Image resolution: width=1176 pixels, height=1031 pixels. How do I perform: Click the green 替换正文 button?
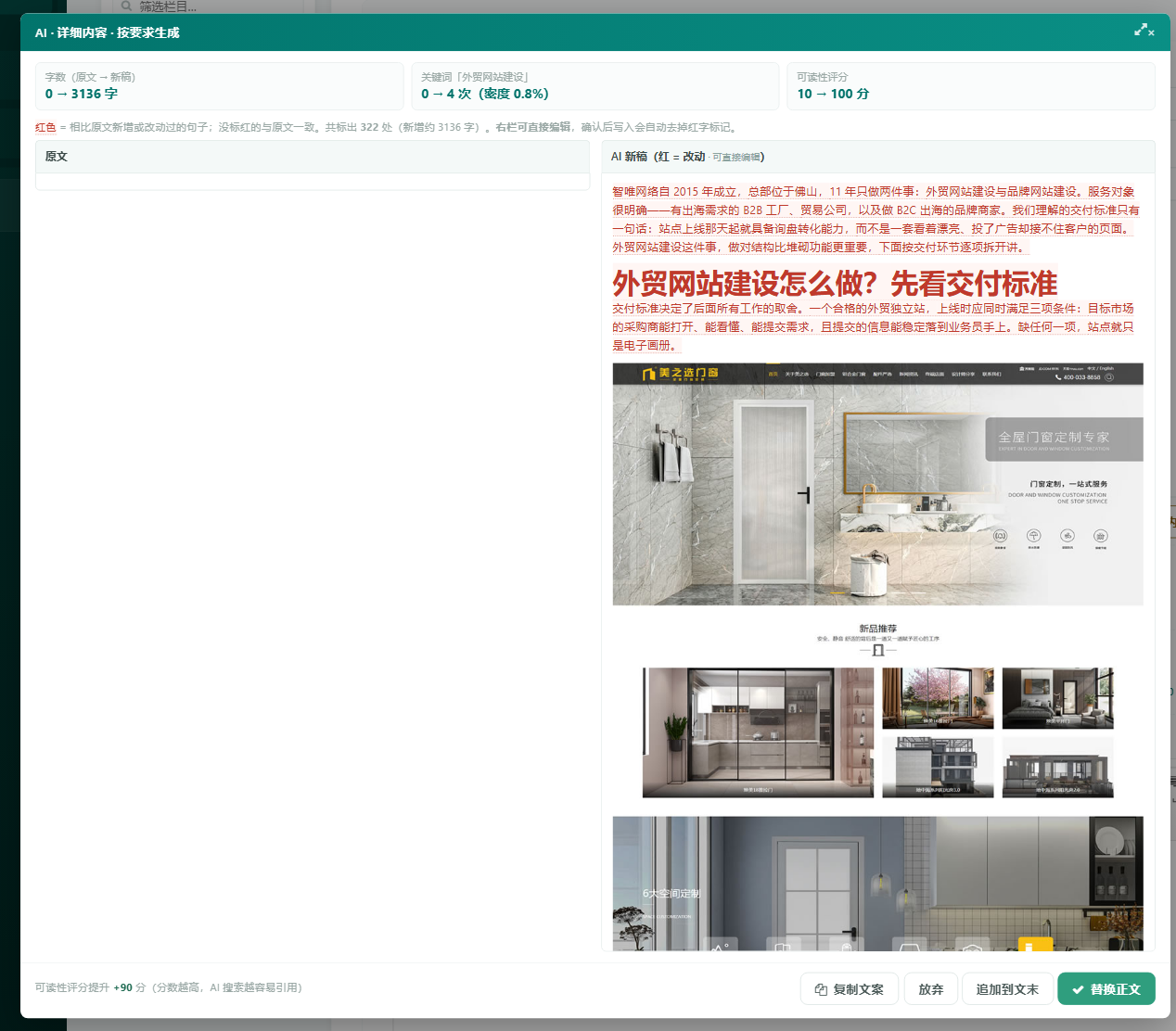[1106, 989]
